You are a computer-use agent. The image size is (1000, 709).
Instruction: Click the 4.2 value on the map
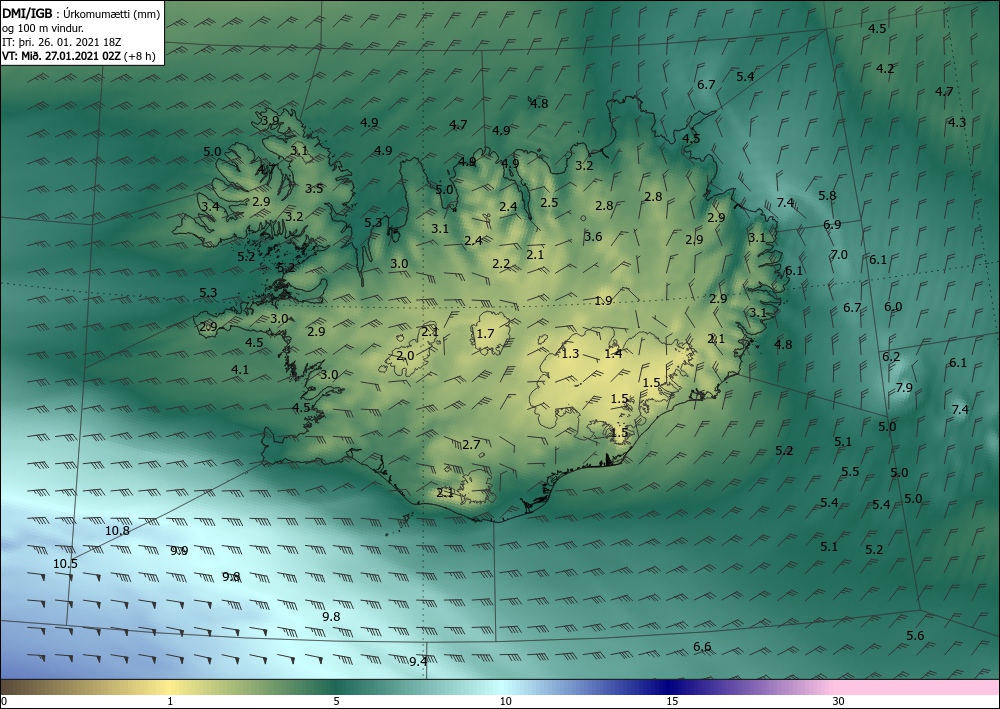[x=885, y=69]
